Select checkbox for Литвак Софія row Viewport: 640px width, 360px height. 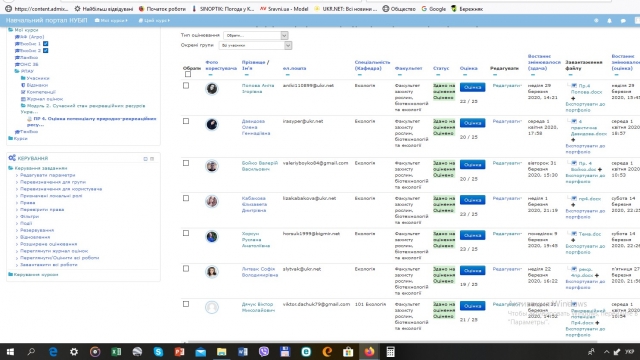pyautogui.click(x=186, y=269)
